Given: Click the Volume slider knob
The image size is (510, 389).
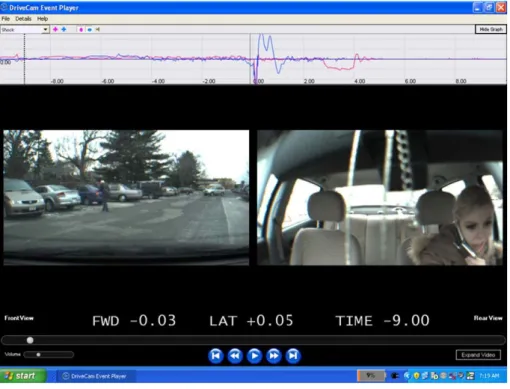Looking at the screenshot, I should coord(38,354).
